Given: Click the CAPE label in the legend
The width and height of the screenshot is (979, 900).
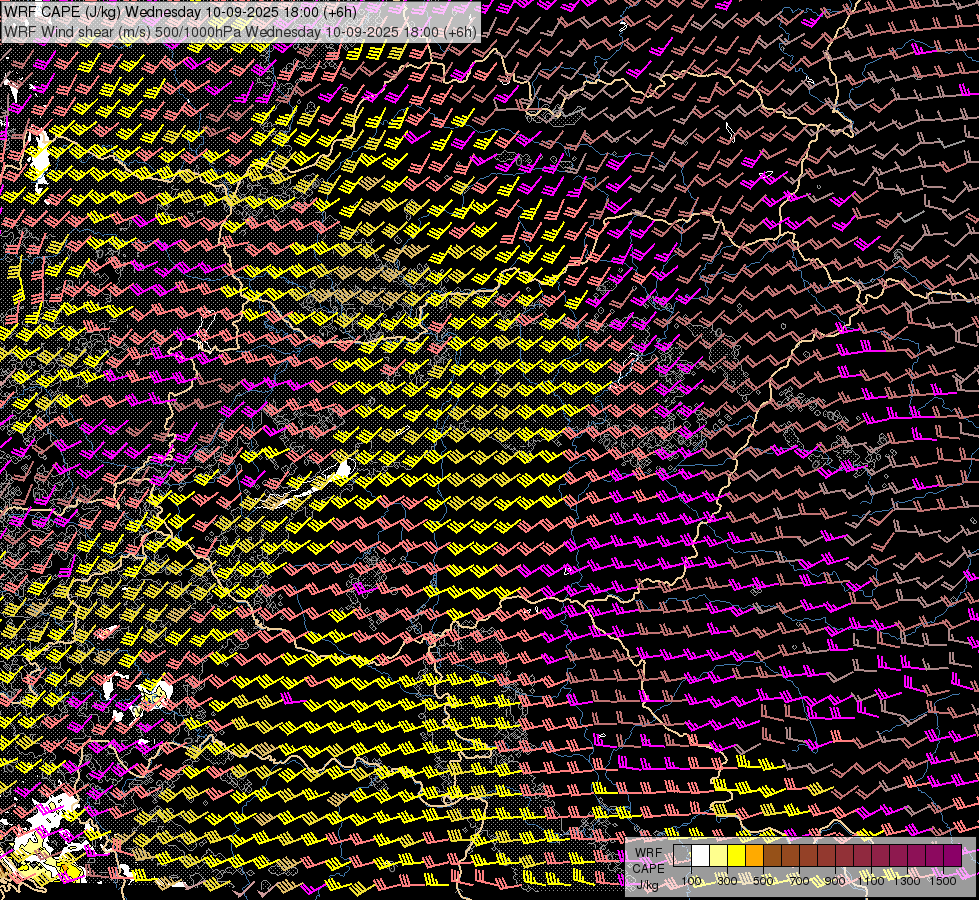Looking at the screenshot, I should pyautogui.click(x=649, y=869).
